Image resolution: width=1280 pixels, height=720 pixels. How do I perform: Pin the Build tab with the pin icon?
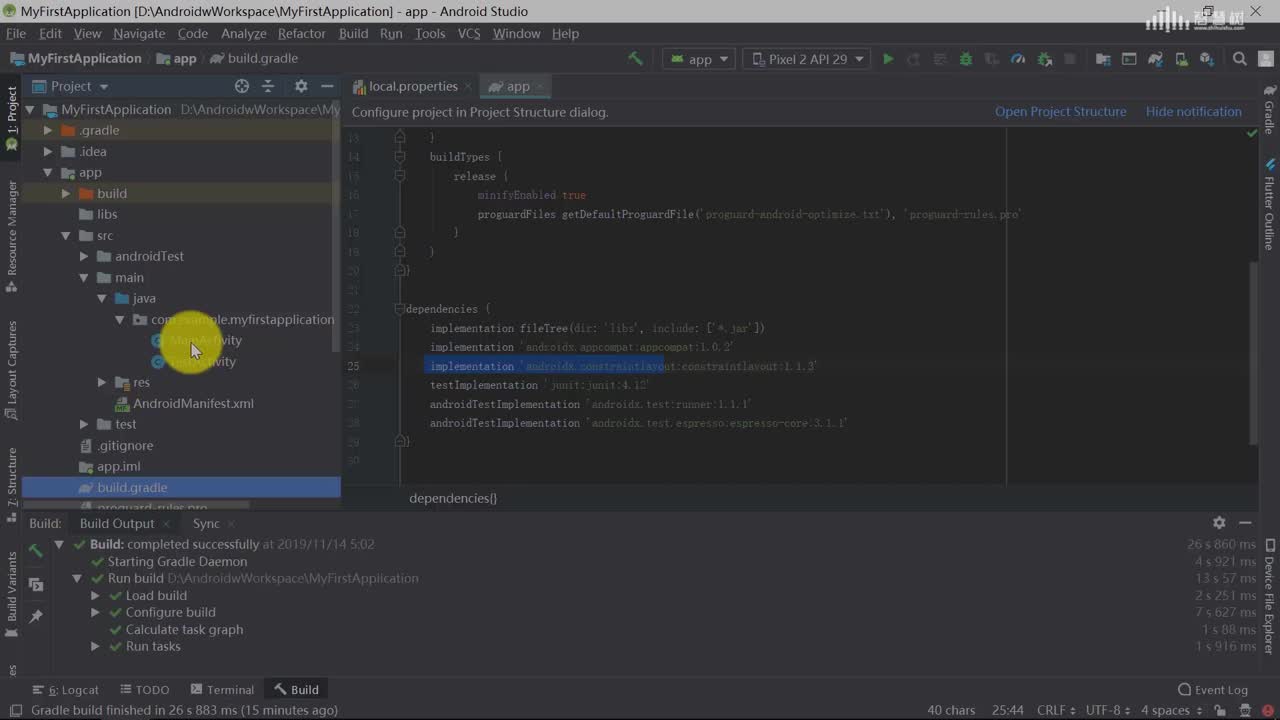pyautogui.click(x=36, y=617)
